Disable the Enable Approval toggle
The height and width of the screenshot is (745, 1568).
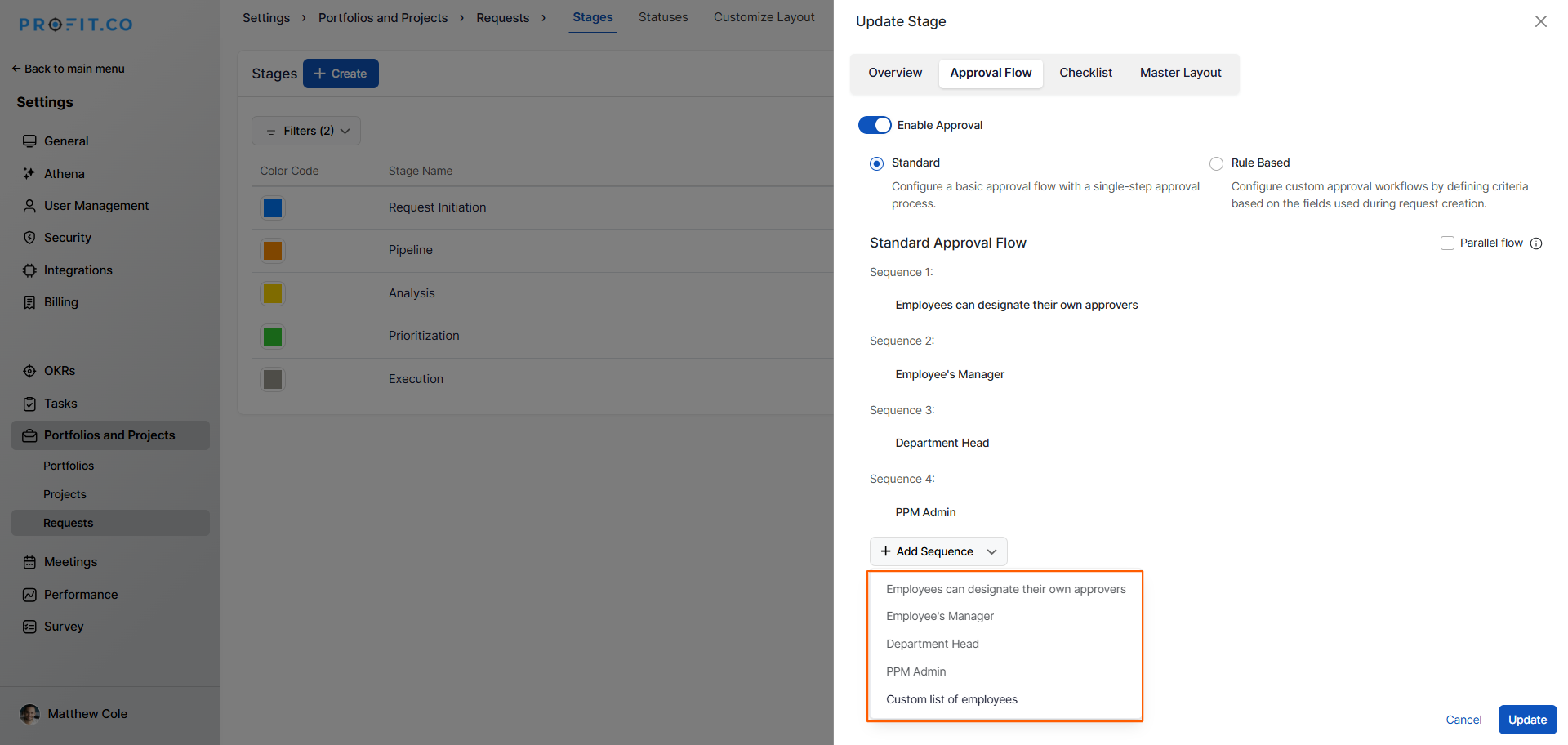(x=875, y=125)
